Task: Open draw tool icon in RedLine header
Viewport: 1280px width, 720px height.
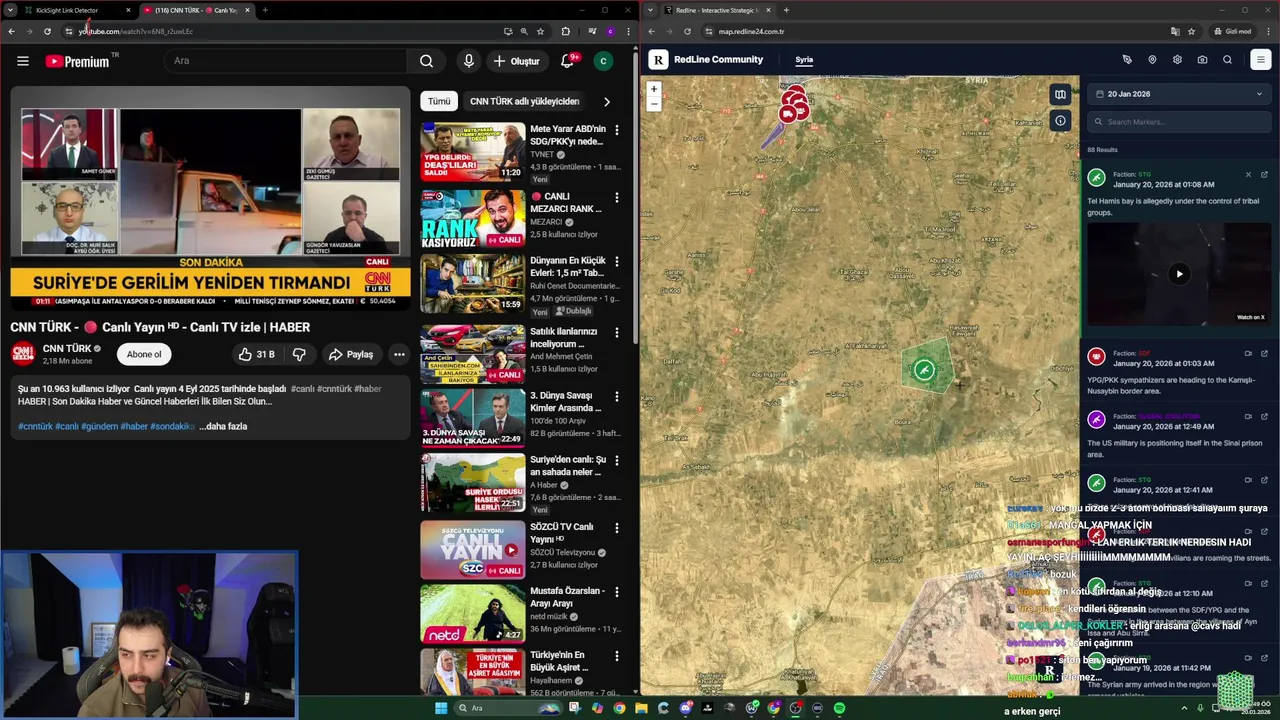Action: (x=1127, y=60)
